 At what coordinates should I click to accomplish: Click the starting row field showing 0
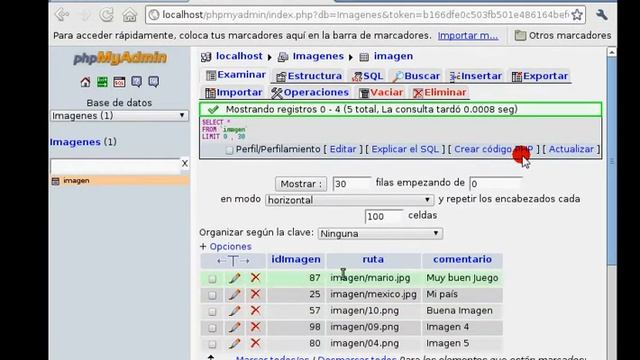496,184
